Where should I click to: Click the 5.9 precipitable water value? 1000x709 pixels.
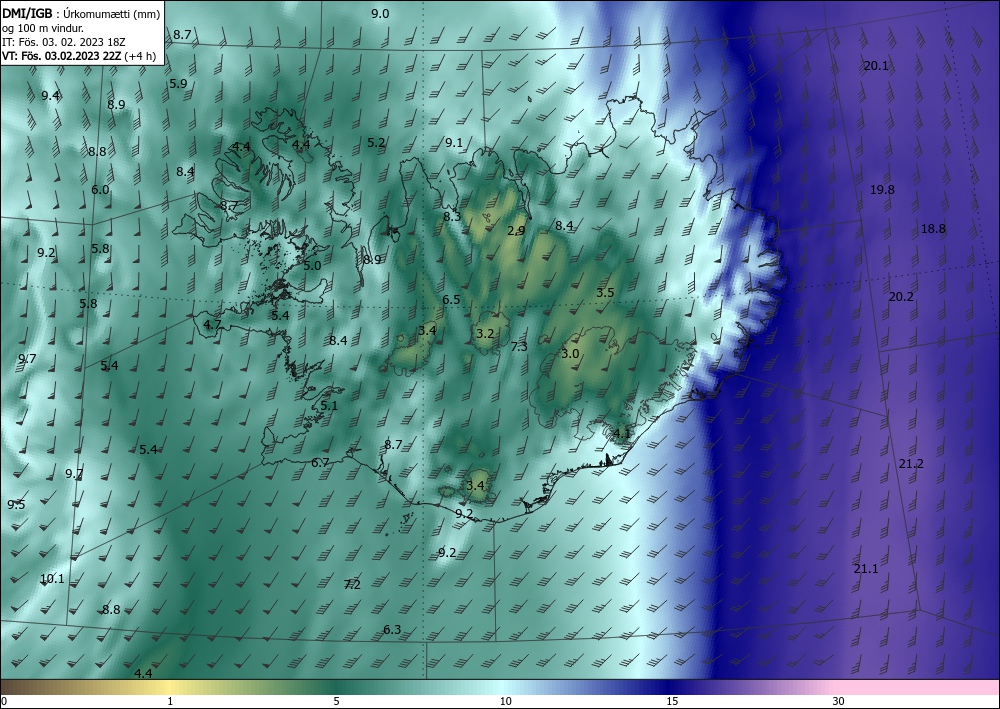coord(179,84)
